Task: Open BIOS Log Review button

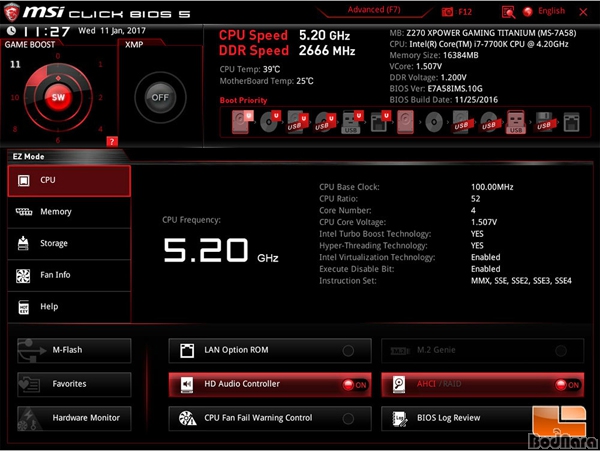Action: click(483, 418)
